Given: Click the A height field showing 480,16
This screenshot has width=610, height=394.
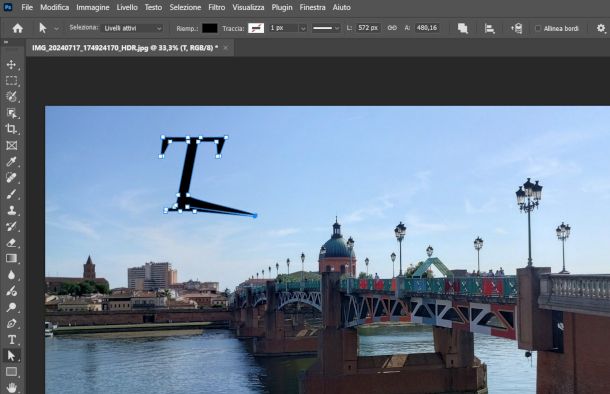Looking at the screenshot, I should [427, 28].
